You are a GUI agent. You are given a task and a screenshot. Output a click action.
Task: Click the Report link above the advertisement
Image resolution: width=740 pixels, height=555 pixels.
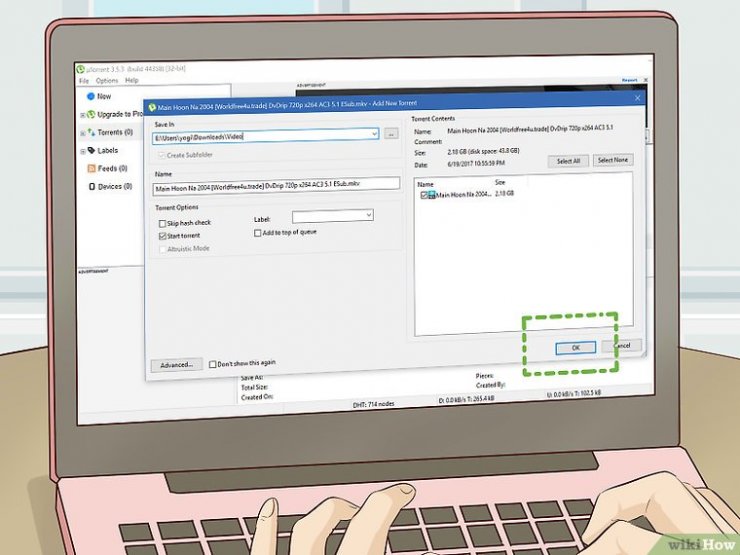[x=630, y=80]
